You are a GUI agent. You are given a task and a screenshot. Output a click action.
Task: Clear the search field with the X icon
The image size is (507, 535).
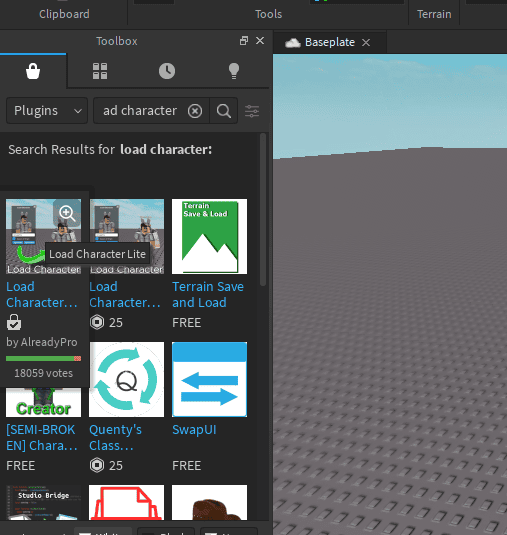195,111
